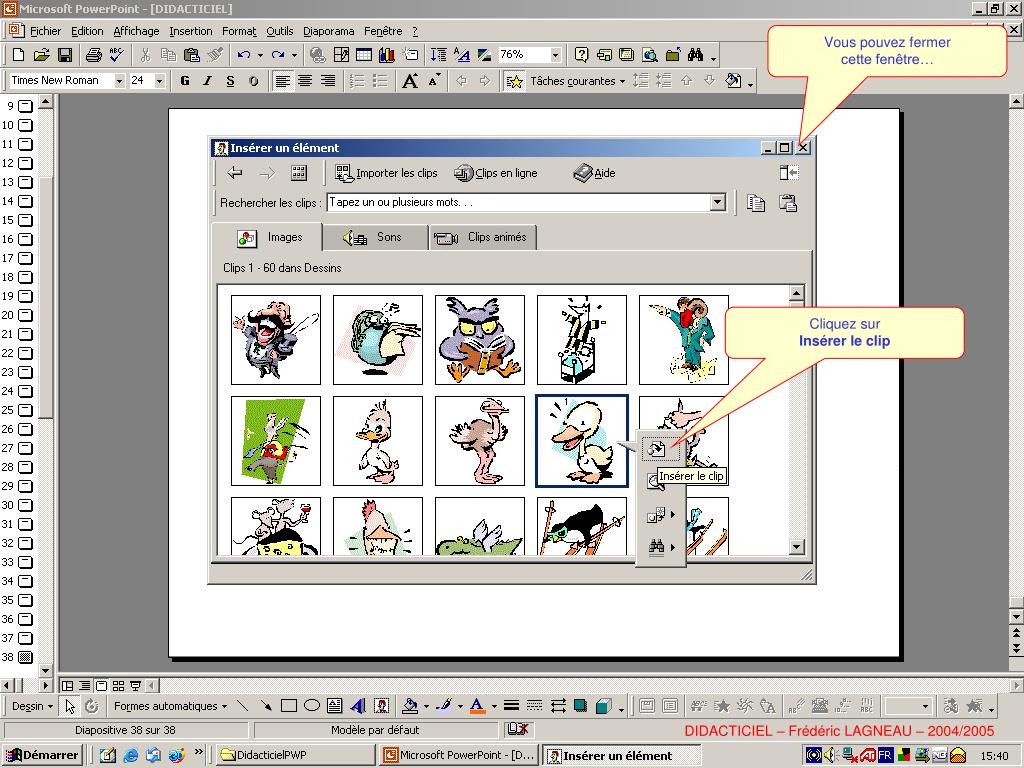Open a file with the folder icon

tap(41, 55)
